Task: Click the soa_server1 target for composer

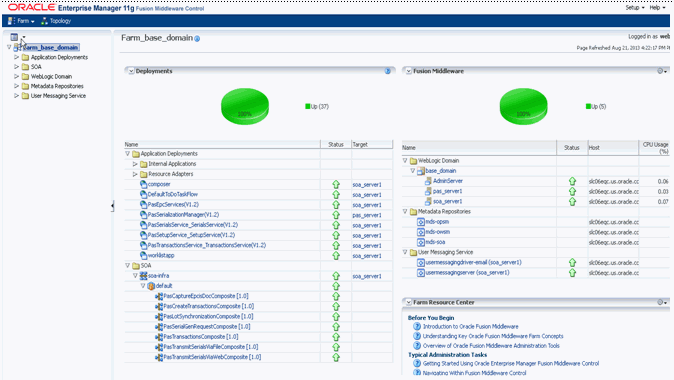Action: coord(367,184)
